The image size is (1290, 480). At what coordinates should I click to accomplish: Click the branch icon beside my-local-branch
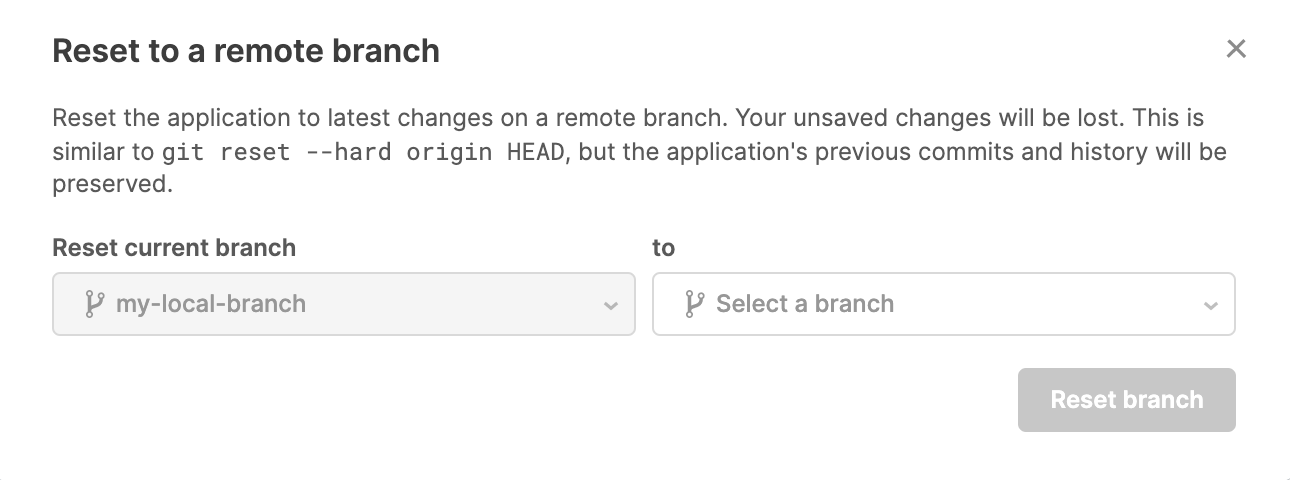[x=94, y=304]
